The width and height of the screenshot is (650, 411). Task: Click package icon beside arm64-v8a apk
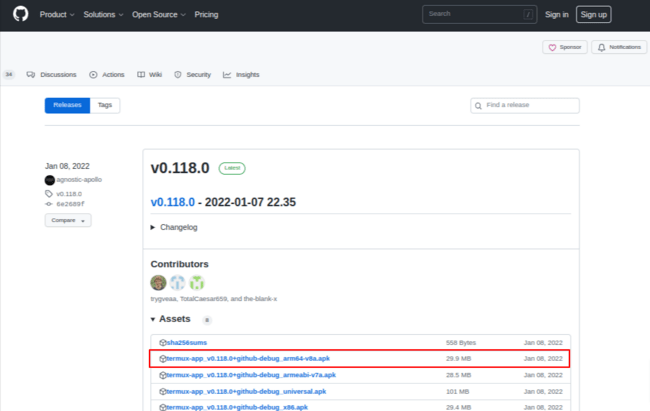tap(163, 359)
